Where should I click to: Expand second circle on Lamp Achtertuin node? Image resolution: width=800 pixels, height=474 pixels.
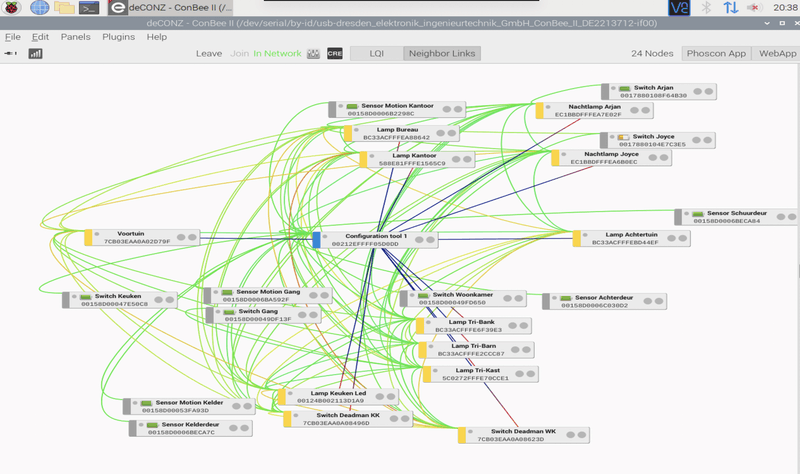[683, 238]
